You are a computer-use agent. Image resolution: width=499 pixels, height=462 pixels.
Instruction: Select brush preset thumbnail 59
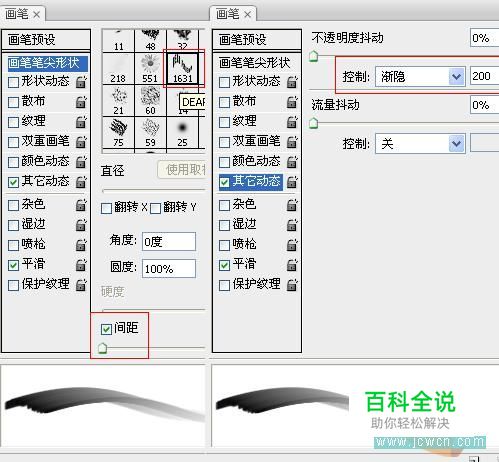[x=150, y=133]
